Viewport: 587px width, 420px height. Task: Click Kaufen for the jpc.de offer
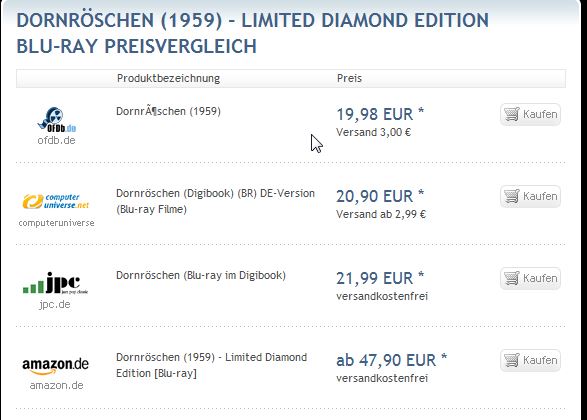pos(530,278)
